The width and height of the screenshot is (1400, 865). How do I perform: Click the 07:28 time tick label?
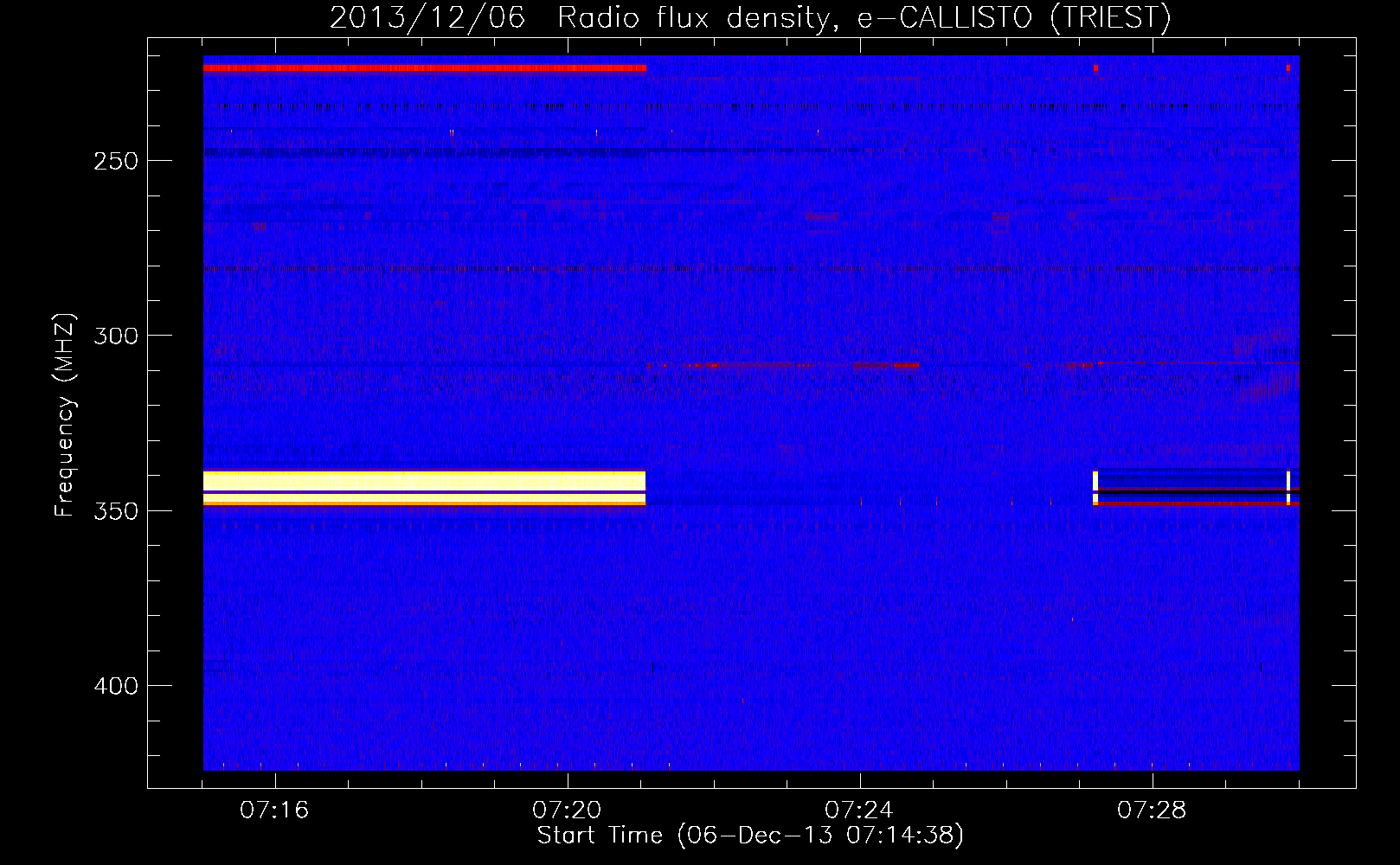(x=1152, y=811)
